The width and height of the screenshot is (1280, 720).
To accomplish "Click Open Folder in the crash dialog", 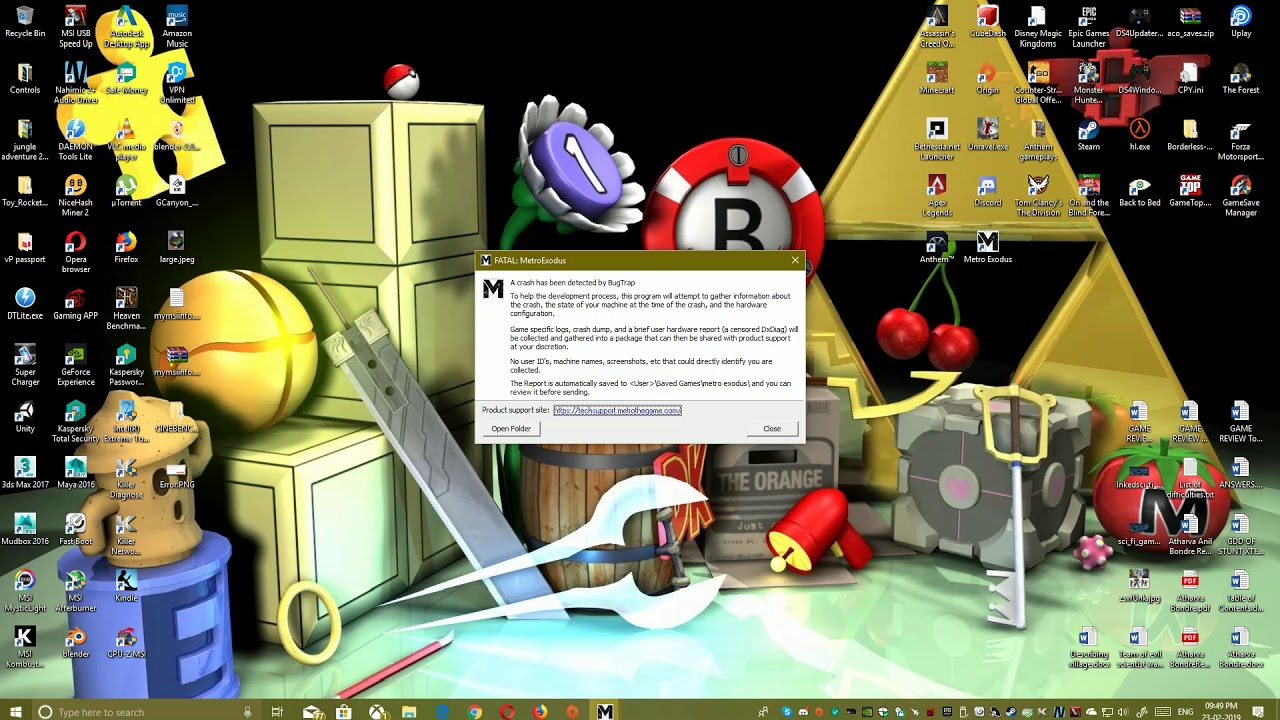I will click(x=511, y=429).
